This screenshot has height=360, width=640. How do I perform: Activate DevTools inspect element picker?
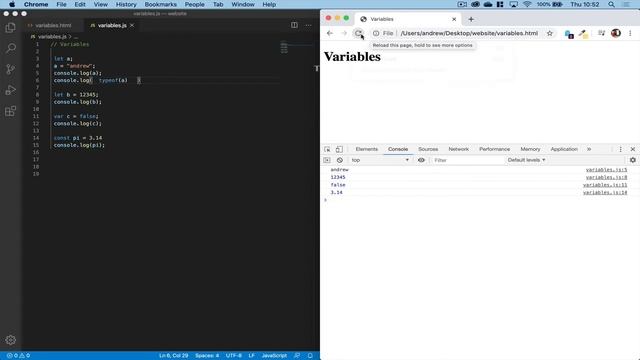click(327, 149)
